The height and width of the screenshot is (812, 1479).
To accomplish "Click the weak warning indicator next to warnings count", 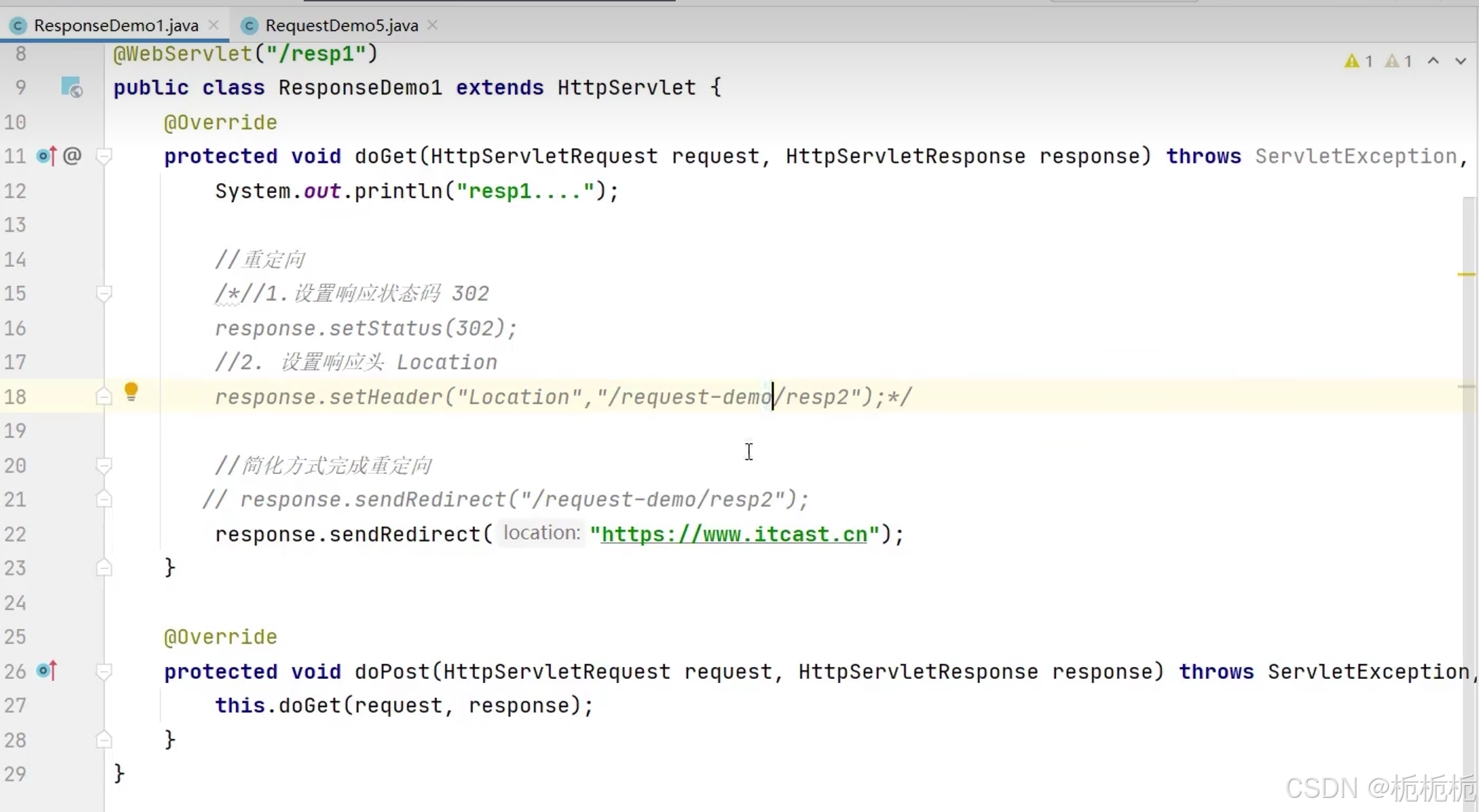I will click(1393, 60).
